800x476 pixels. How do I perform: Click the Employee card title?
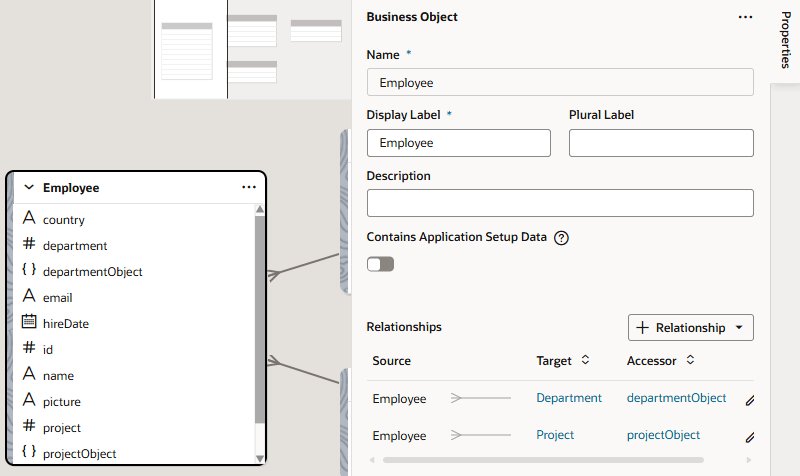(x=71, y=188)
